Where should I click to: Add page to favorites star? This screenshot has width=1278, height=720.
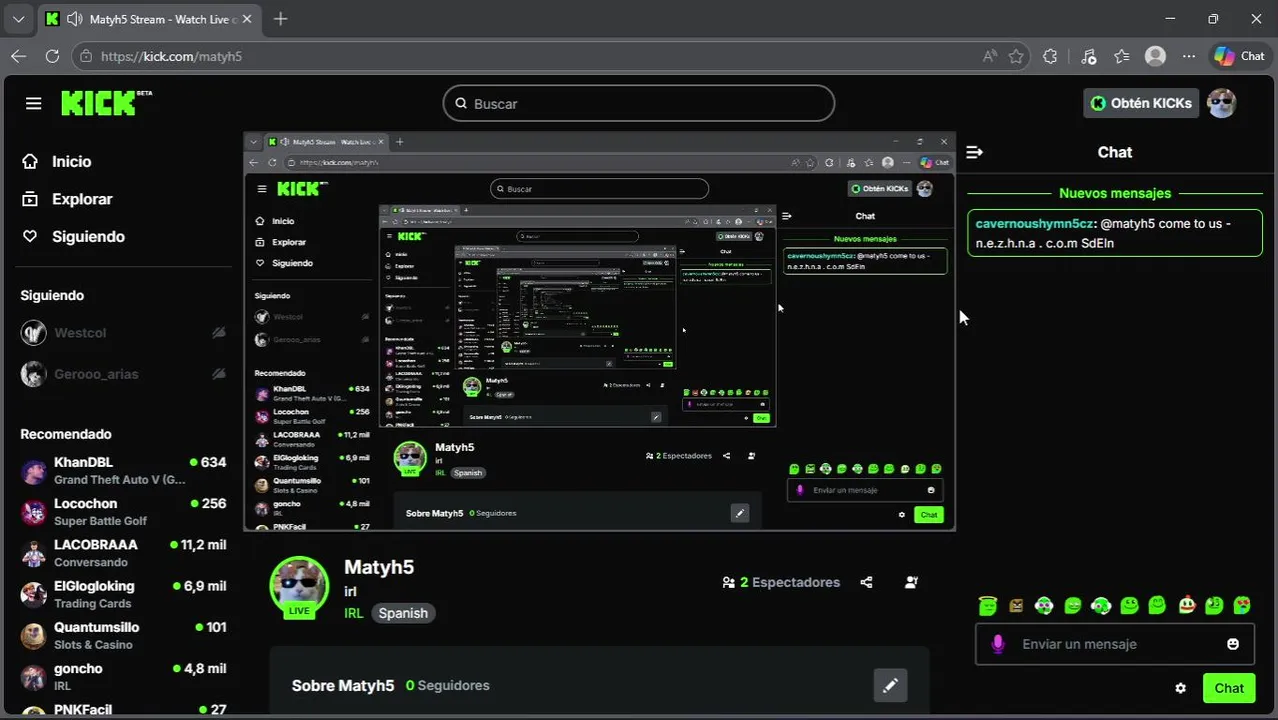click(x=1016, y=56)
